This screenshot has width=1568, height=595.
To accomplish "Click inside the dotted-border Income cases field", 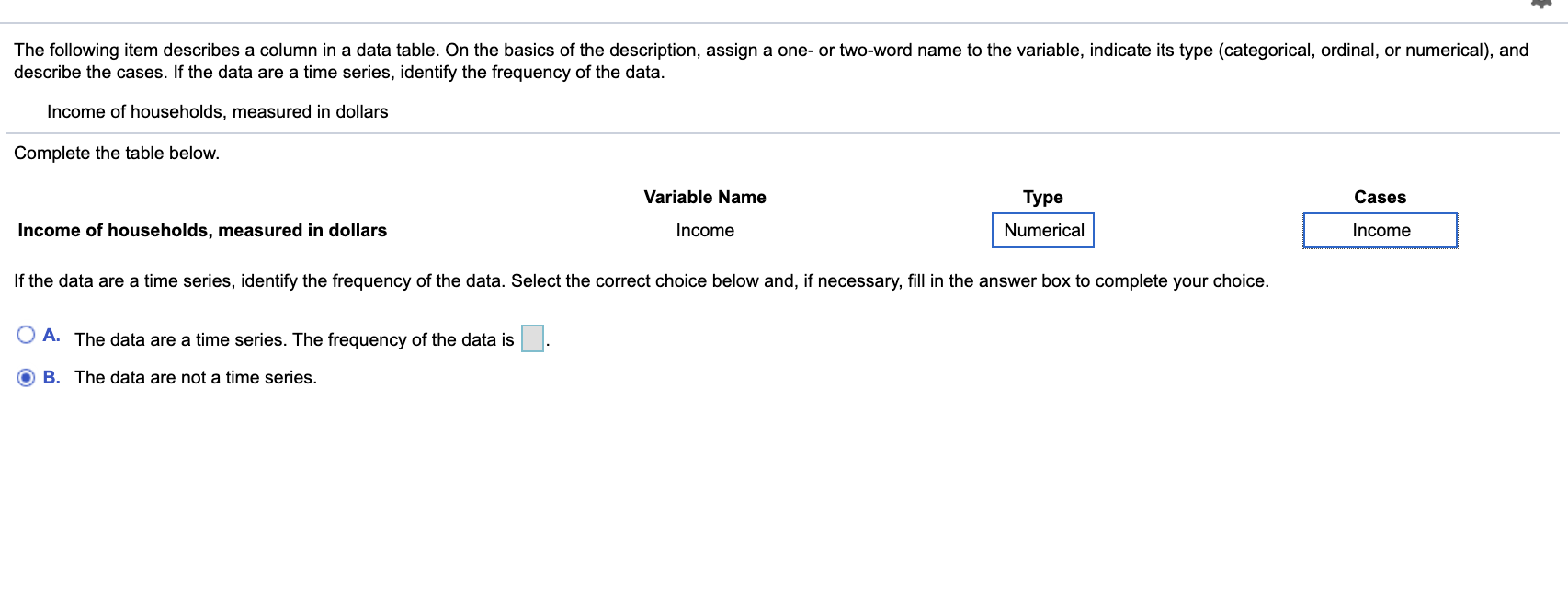I will (x=1380, y=230).
